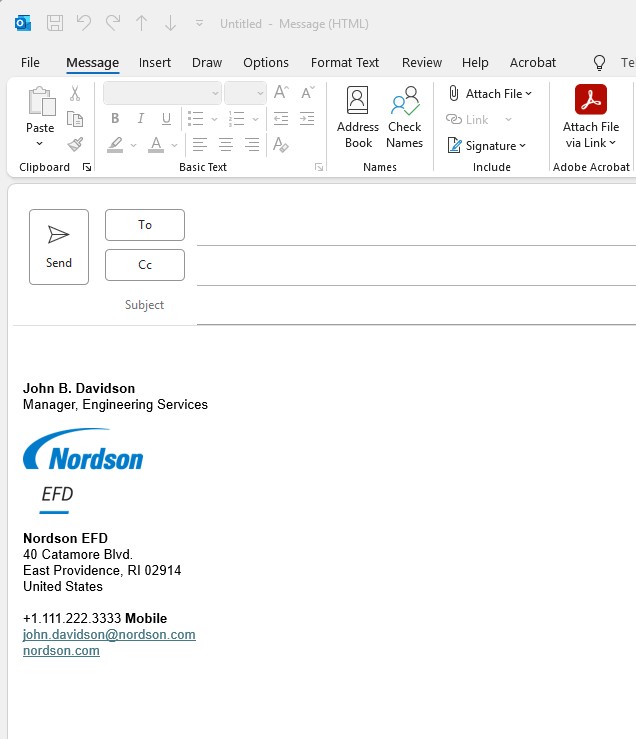Apply the font color
The image size is (636, 739).
coord(156,145)
